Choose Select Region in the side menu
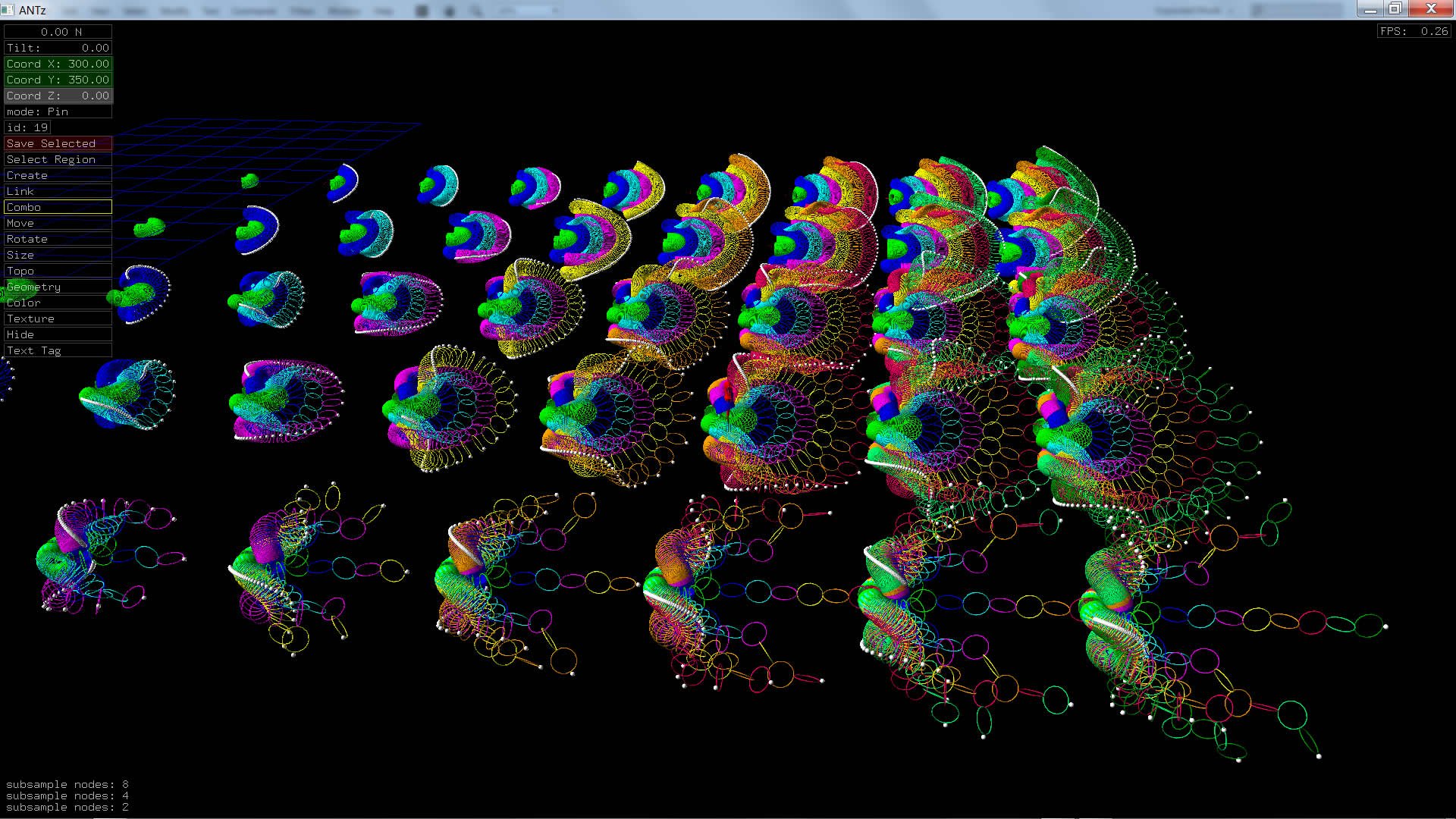The image size is (1456, 819). click(x=58, y=159)
